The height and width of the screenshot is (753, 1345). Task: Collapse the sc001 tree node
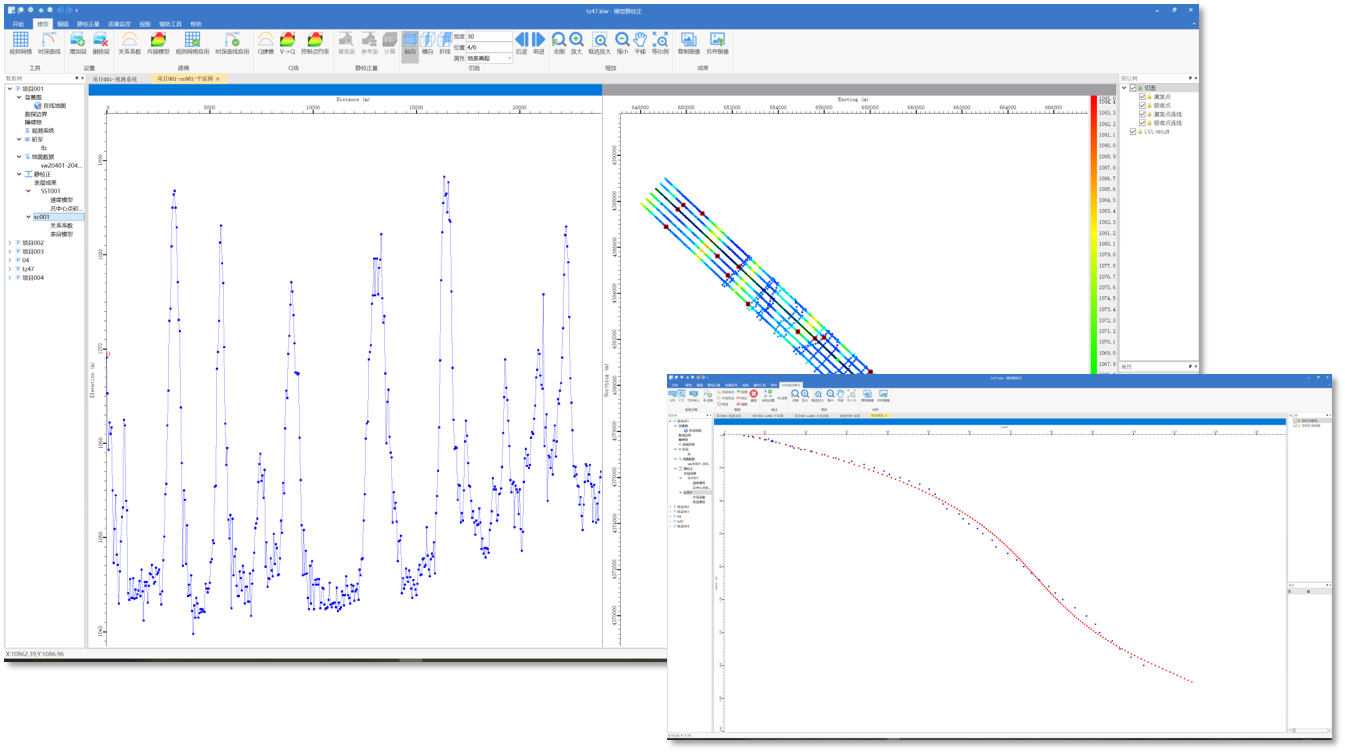[x=28, y=217]
